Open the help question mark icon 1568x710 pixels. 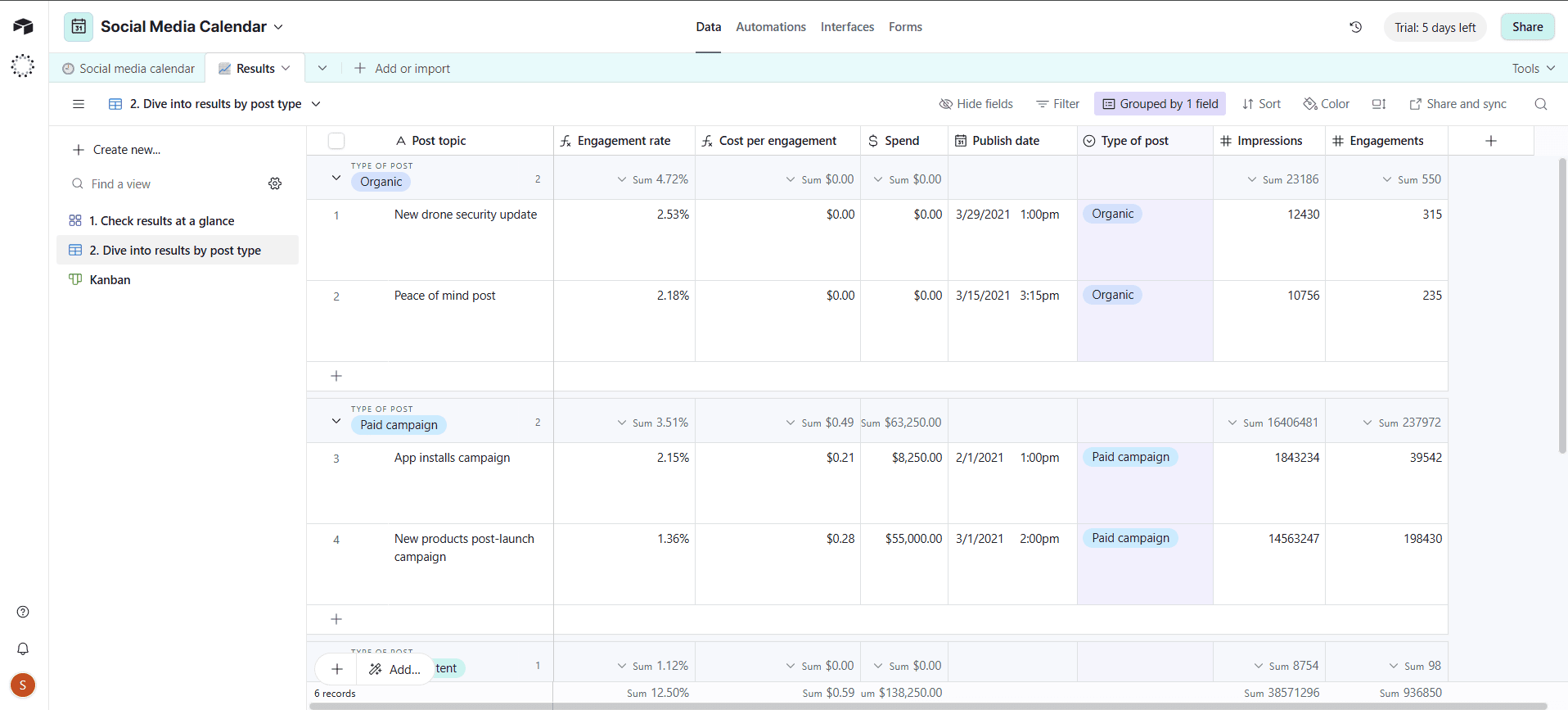tap(23, 612)
